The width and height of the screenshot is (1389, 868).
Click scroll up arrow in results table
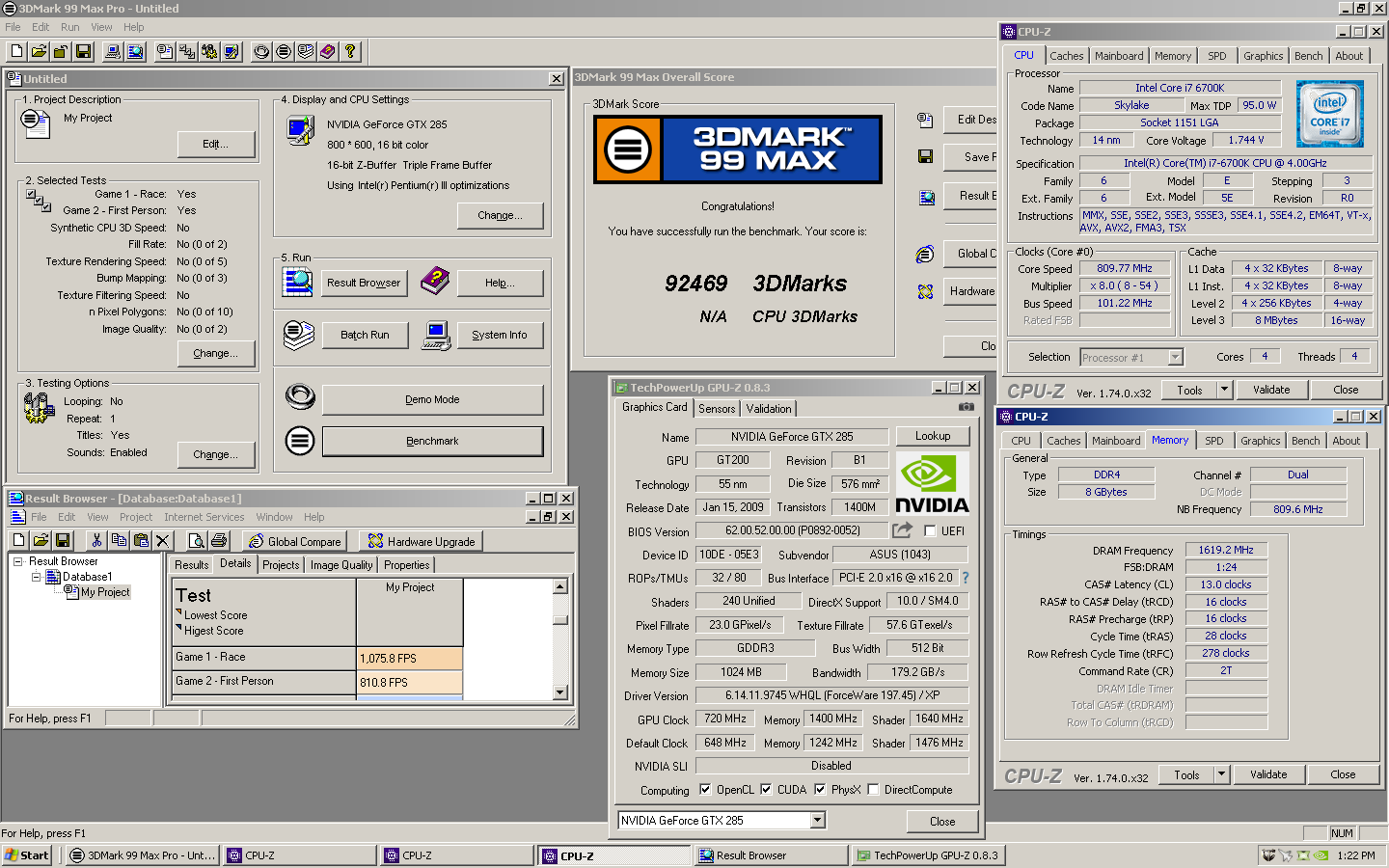click(560, 586)
